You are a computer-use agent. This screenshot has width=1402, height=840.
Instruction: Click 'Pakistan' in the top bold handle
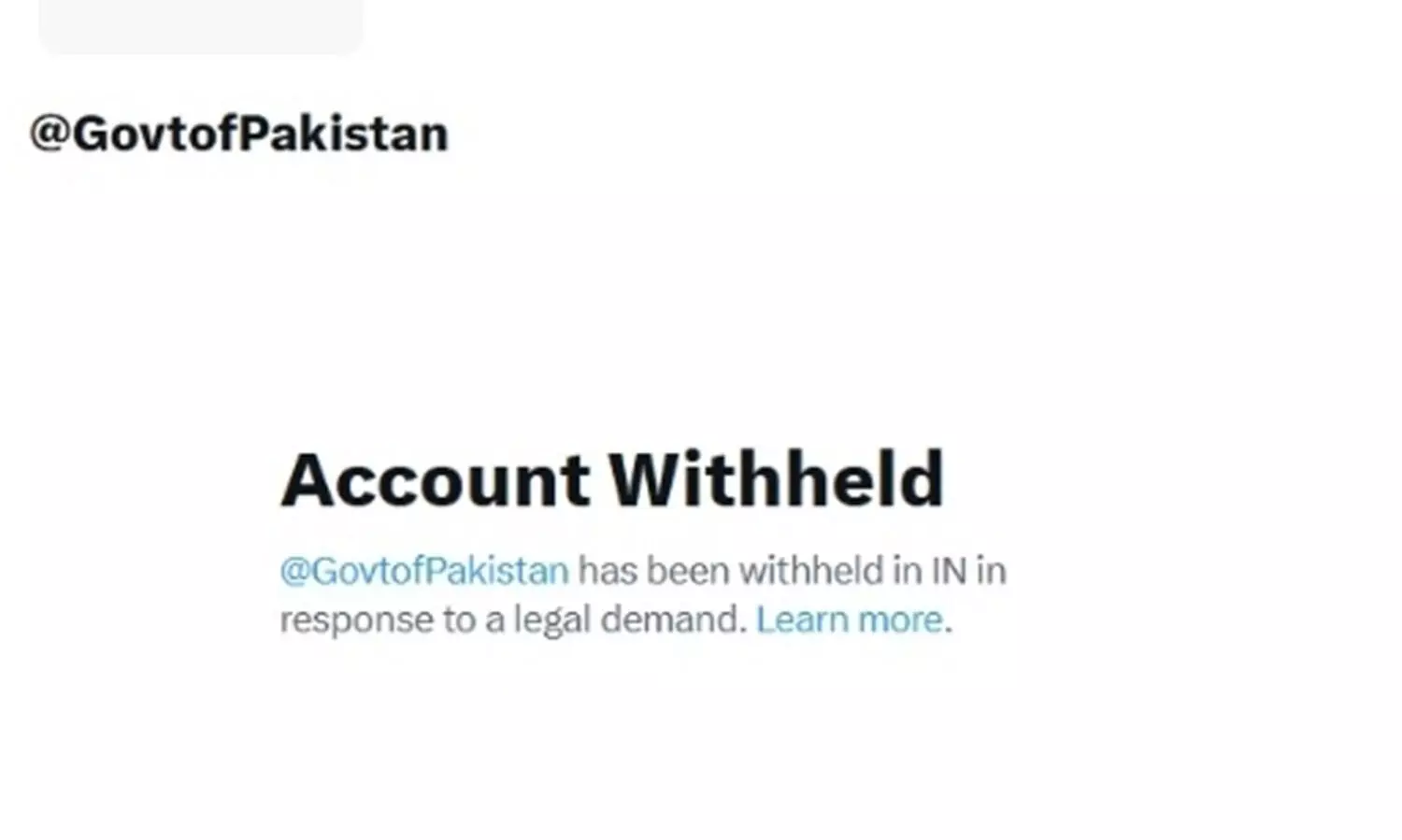tap(344, 134)
